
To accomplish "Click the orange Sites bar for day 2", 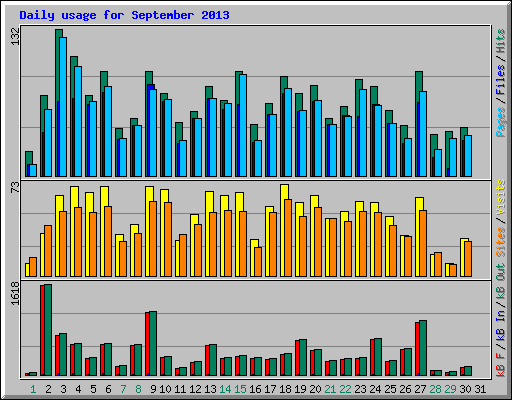I will click(x=48, y=251).
